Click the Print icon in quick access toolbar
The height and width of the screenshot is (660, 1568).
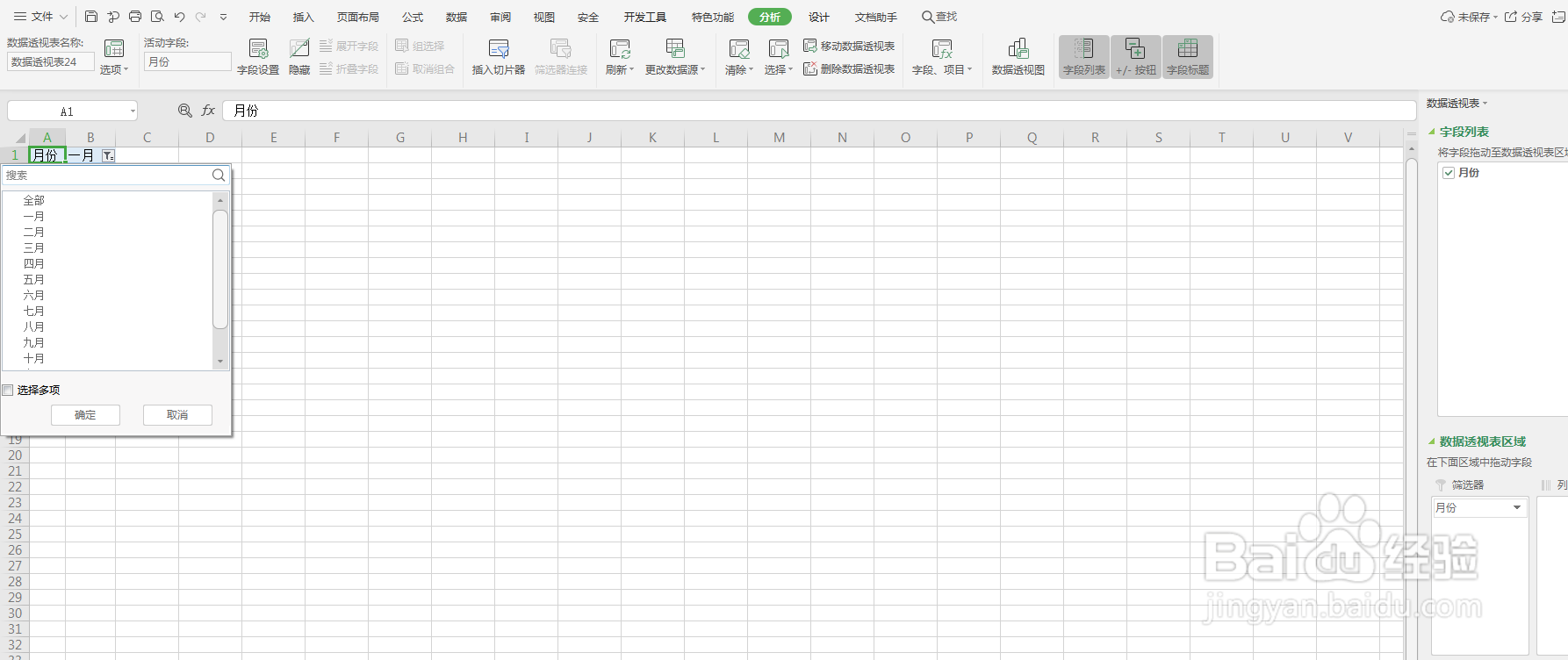click(x=135, y=17)
